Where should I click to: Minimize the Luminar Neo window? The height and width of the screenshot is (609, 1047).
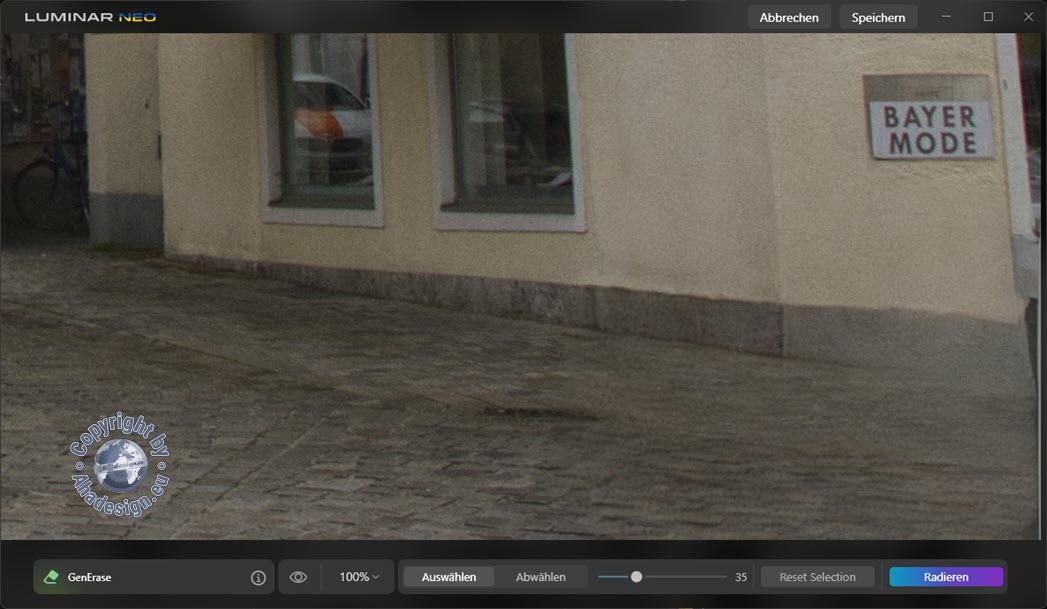point(946,17)
